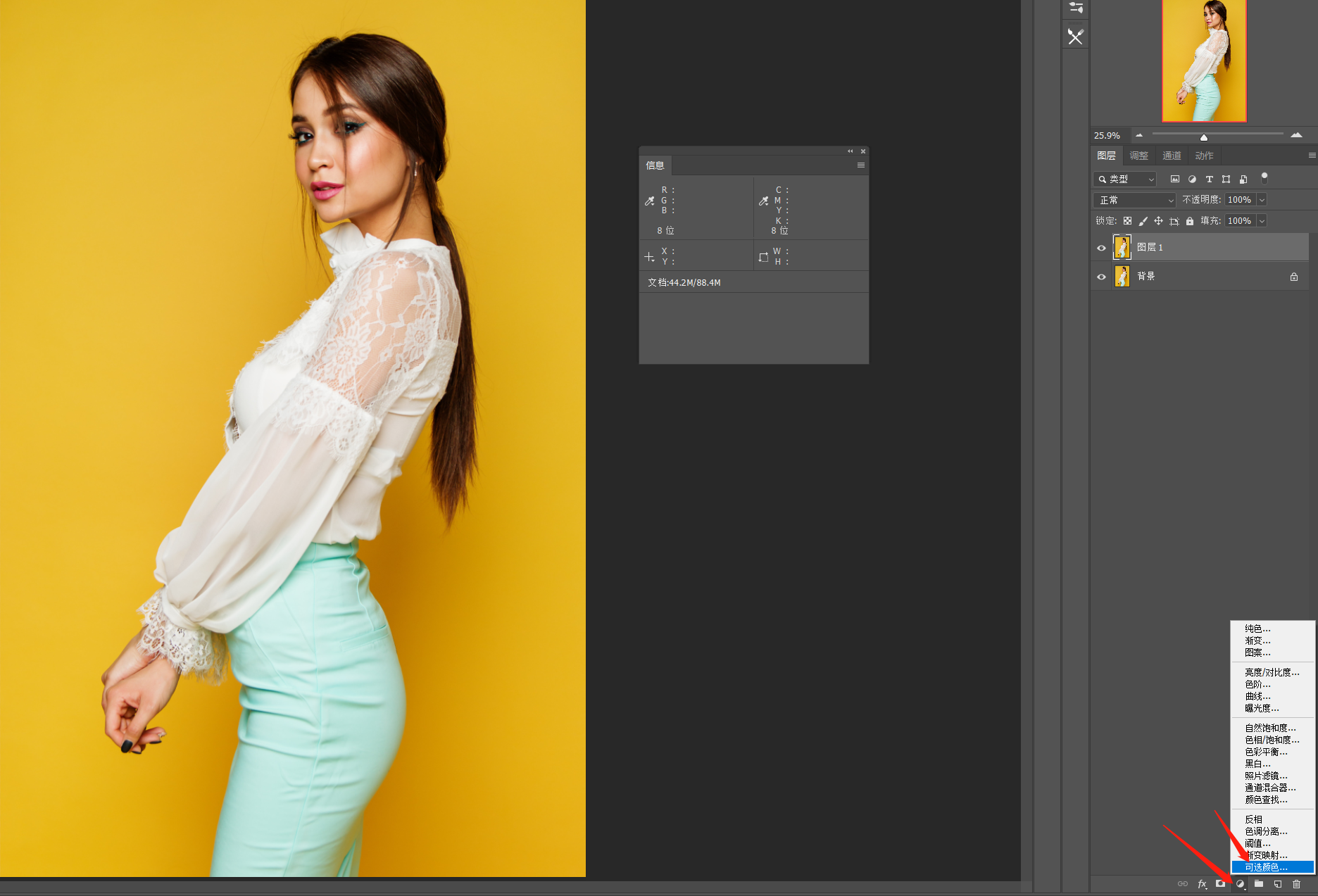The width and height of the screenshot is (1318, 896).
Task: Click the navigator zoom slider handle
Action: 1204,137
